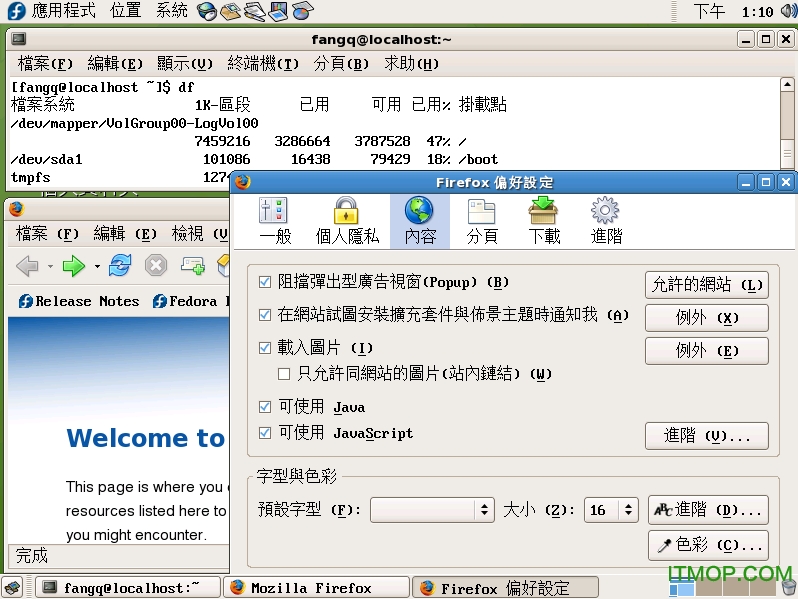Click the green forward arrow in Firefox
798x599 pixels.
[x=74, y=266]
